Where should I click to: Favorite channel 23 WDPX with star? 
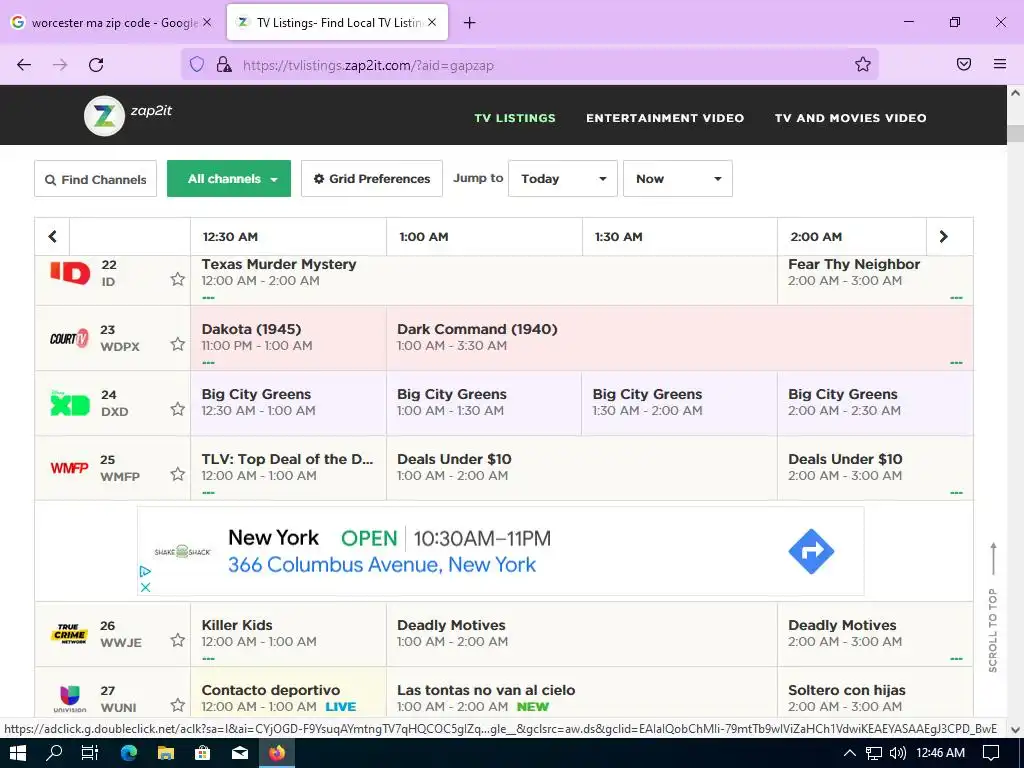(178, 344)
